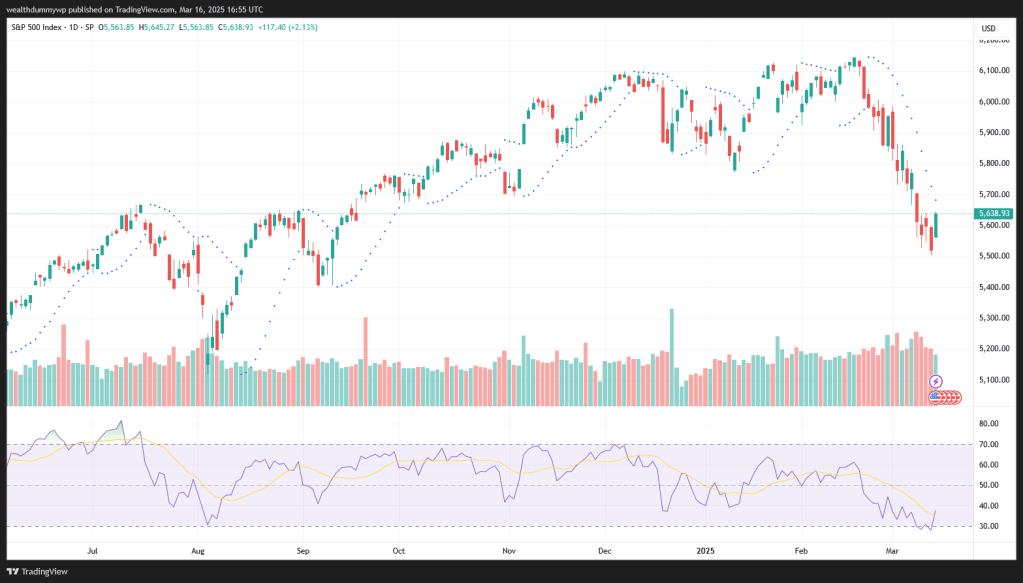Click the wealthdummywp published on TradingView text
This screenshot has width=1023, height=583.
coord(97,10)
